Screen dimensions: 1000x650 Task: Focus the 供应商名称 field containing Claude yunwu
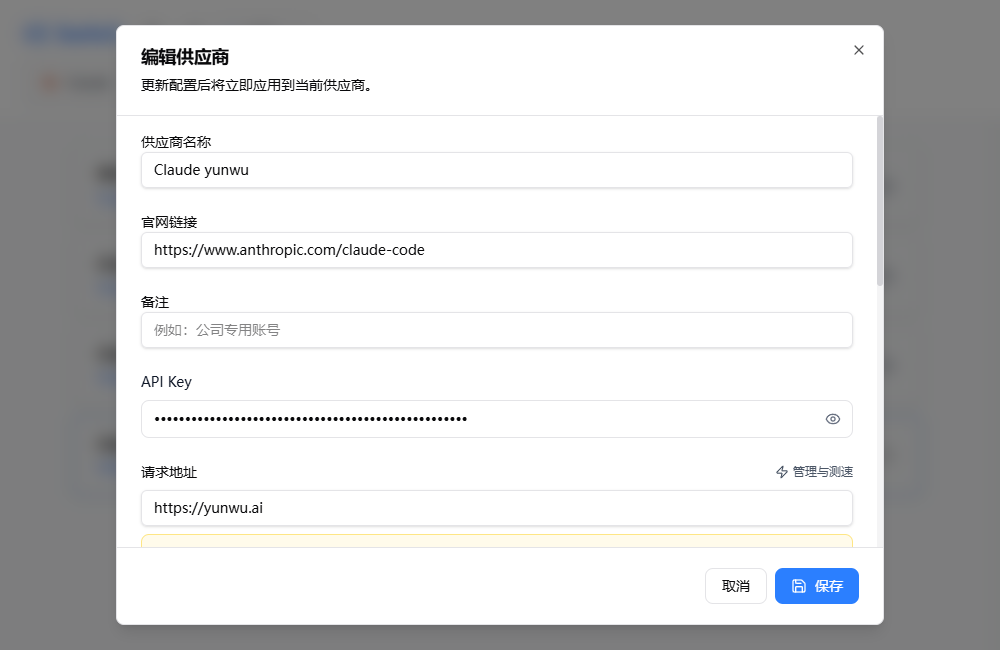point(496,170)
